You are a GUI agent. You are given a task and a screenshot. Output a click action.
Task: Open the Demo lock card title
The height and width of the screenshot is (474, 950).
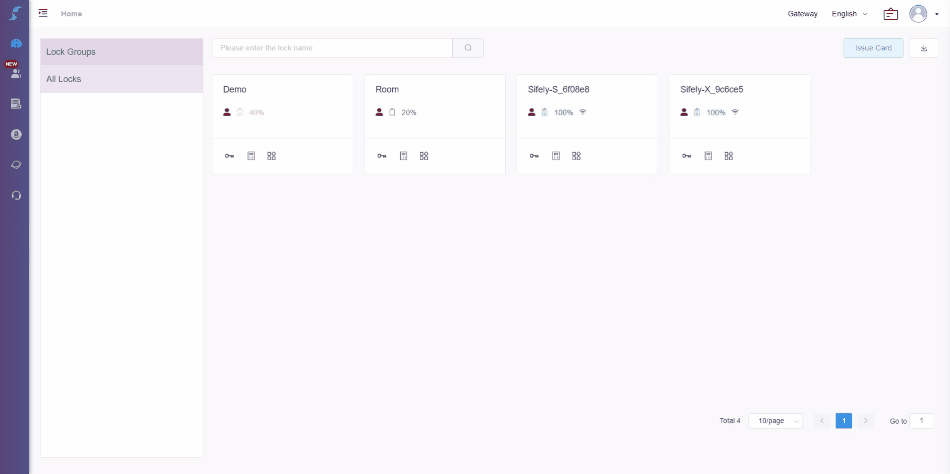point(235,89)
